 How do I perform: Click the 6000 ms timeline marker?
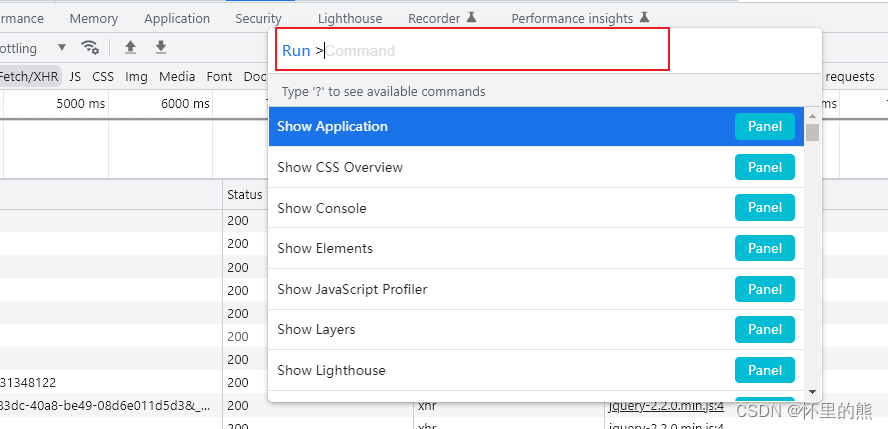[185, 104]
